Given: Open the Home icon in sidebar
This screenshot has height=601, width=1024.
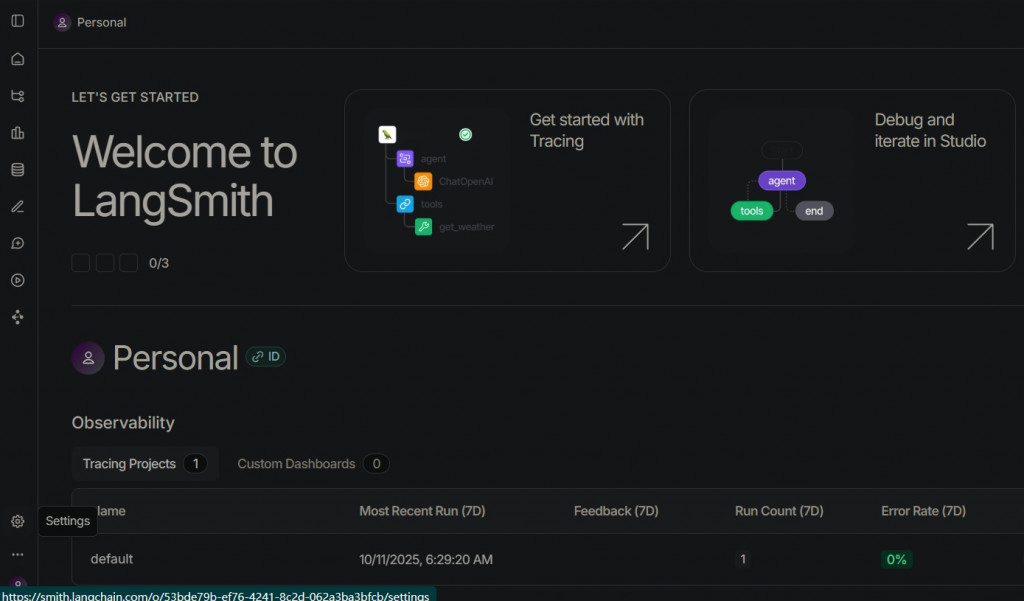Looking at the screenshot, I should point(18,59).
